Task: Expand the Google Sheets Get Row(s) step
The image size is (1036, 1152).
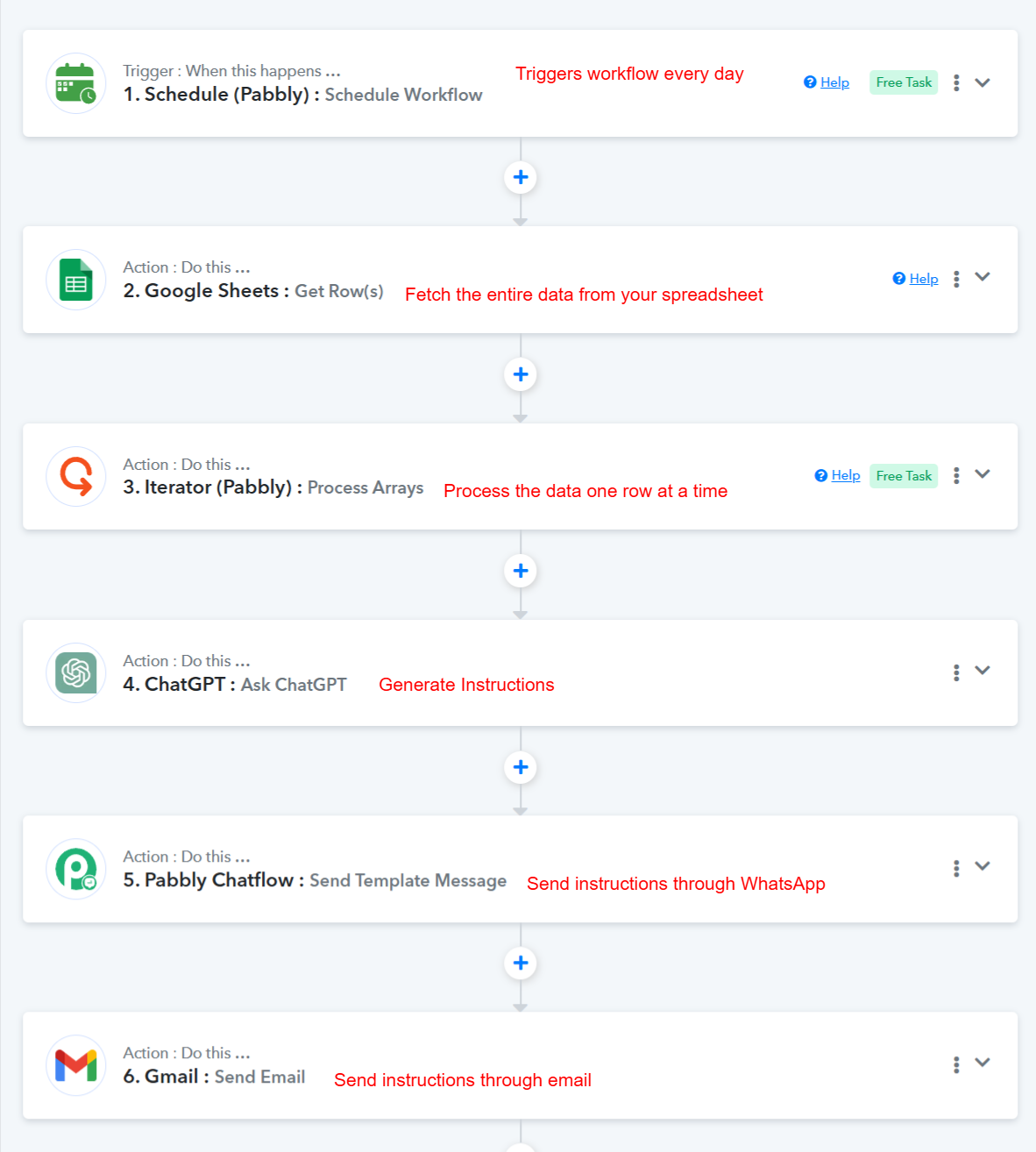Action: point(983,277)
